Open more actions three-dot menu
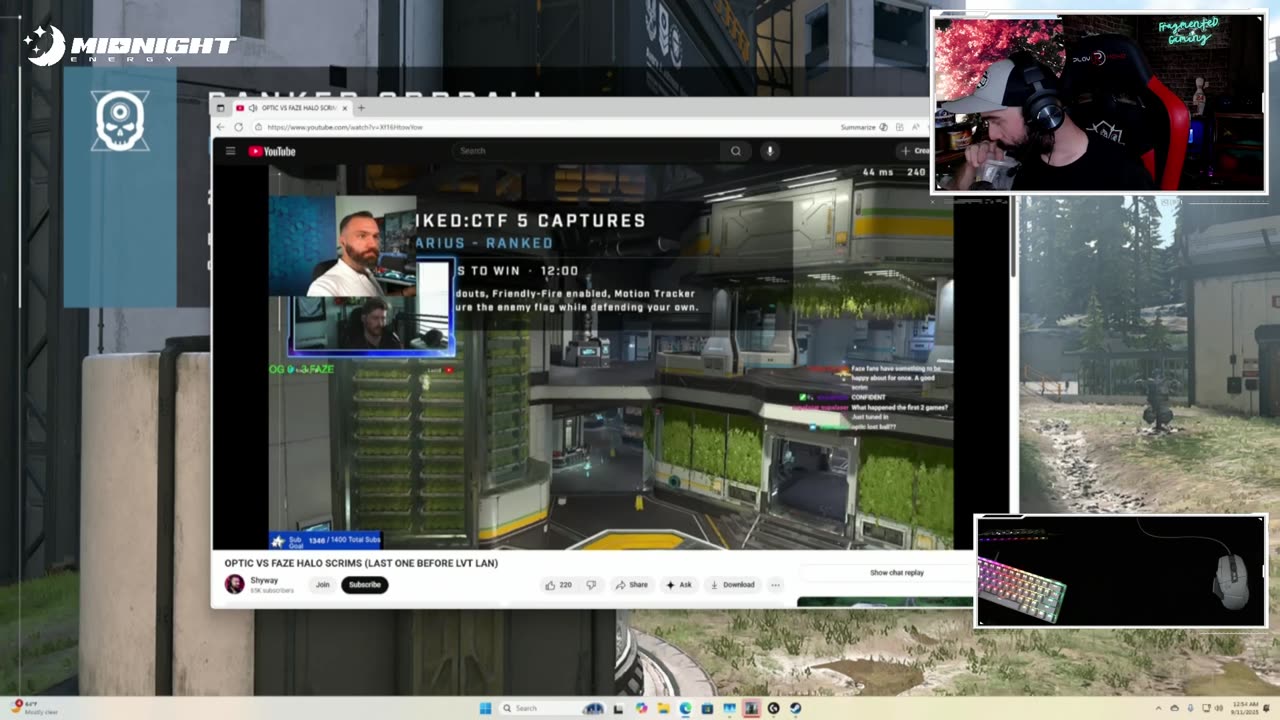Screen dimensions: 1280x720 point(775,585)
